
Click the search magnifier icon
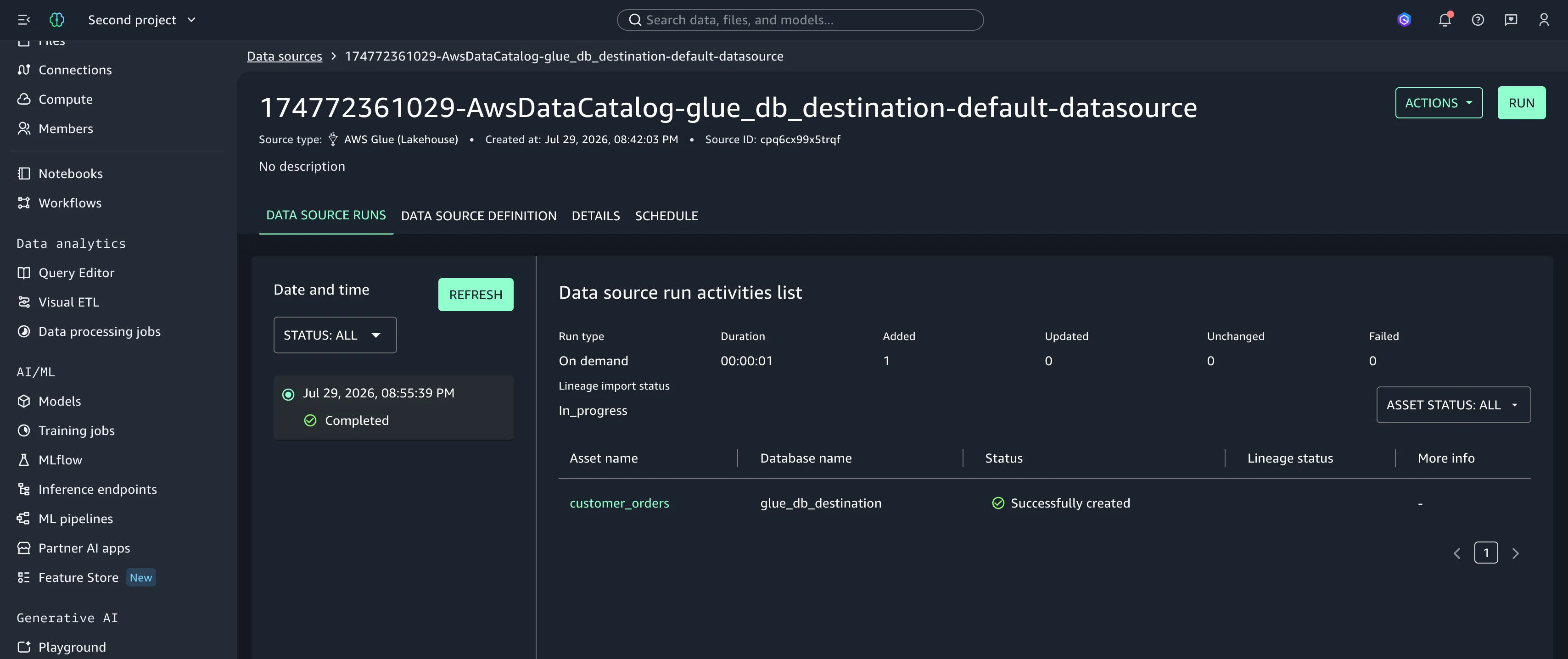pyautogui.click(x=635, y=20)
